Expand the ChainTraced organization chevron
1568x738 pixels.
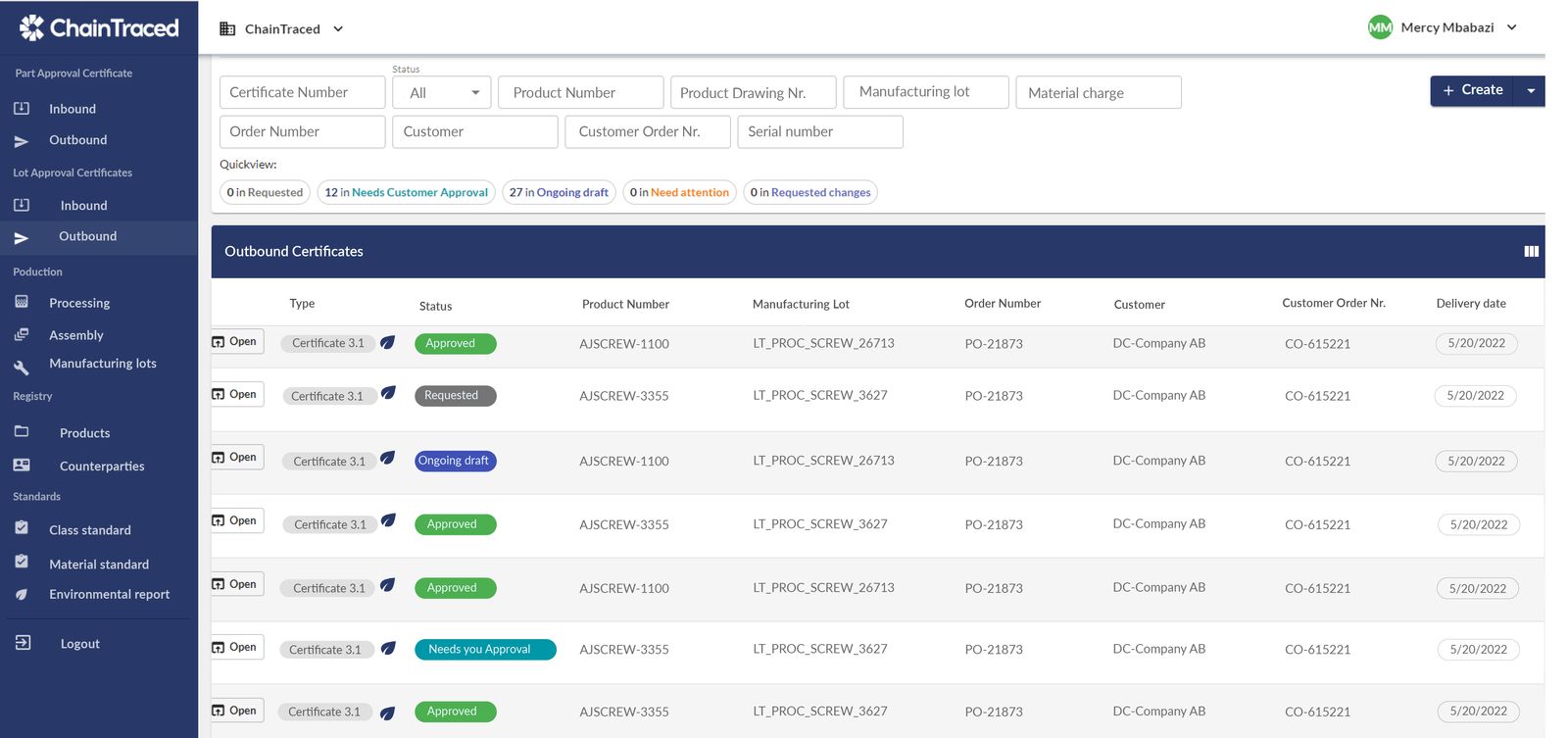(x=338, y=29)
